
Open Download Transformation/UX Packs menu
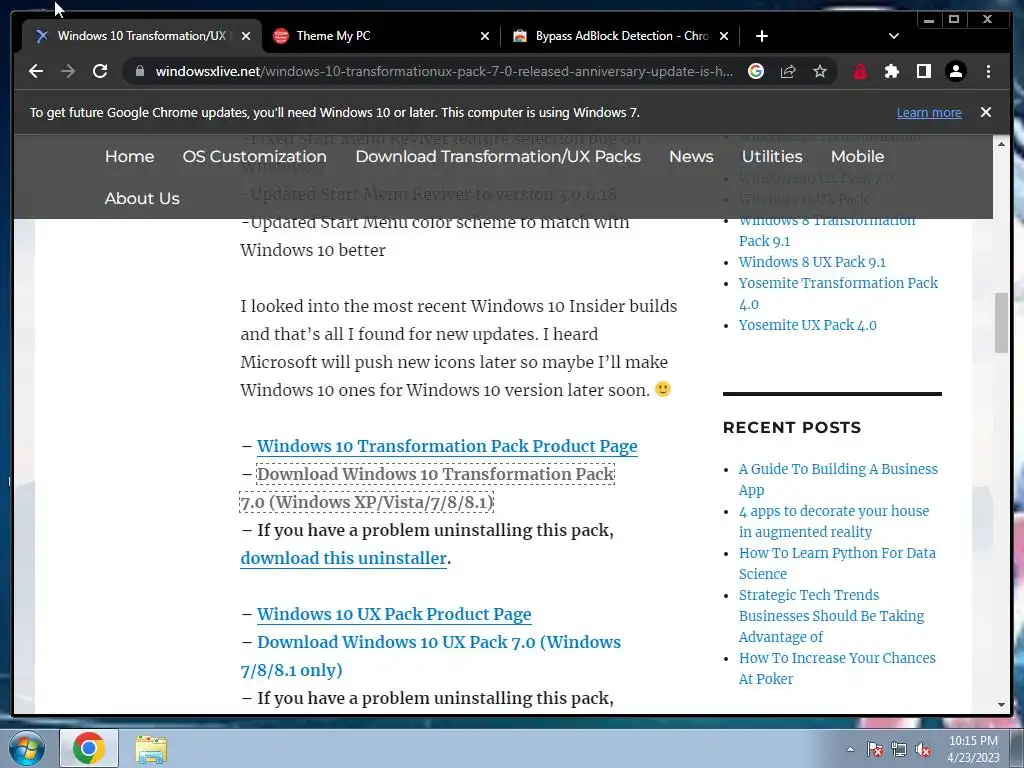498,157
